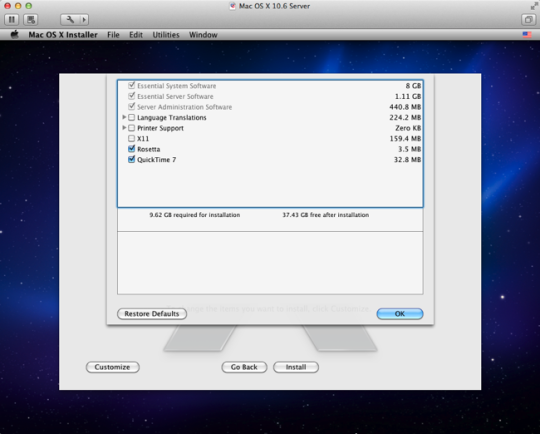Select the Printer Support label

(x=160, y=128)
